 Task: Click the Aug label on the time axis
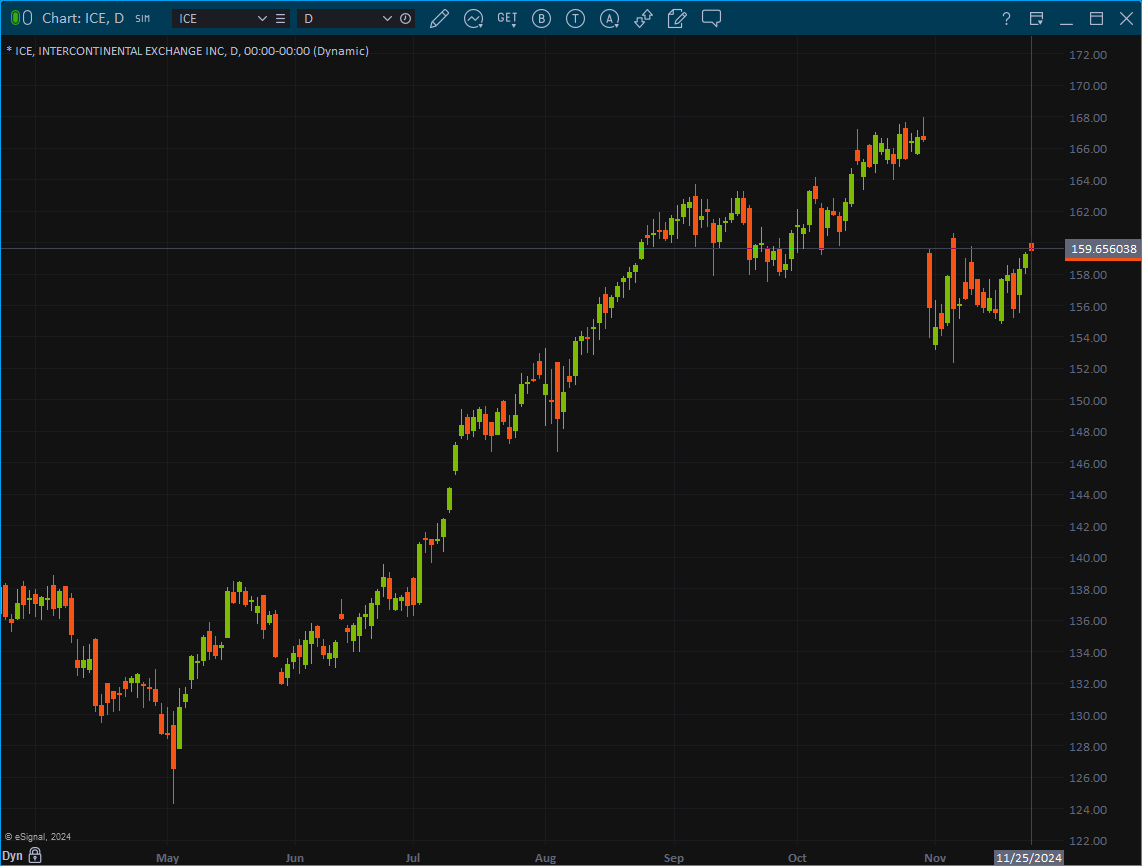tap(546, 858)
